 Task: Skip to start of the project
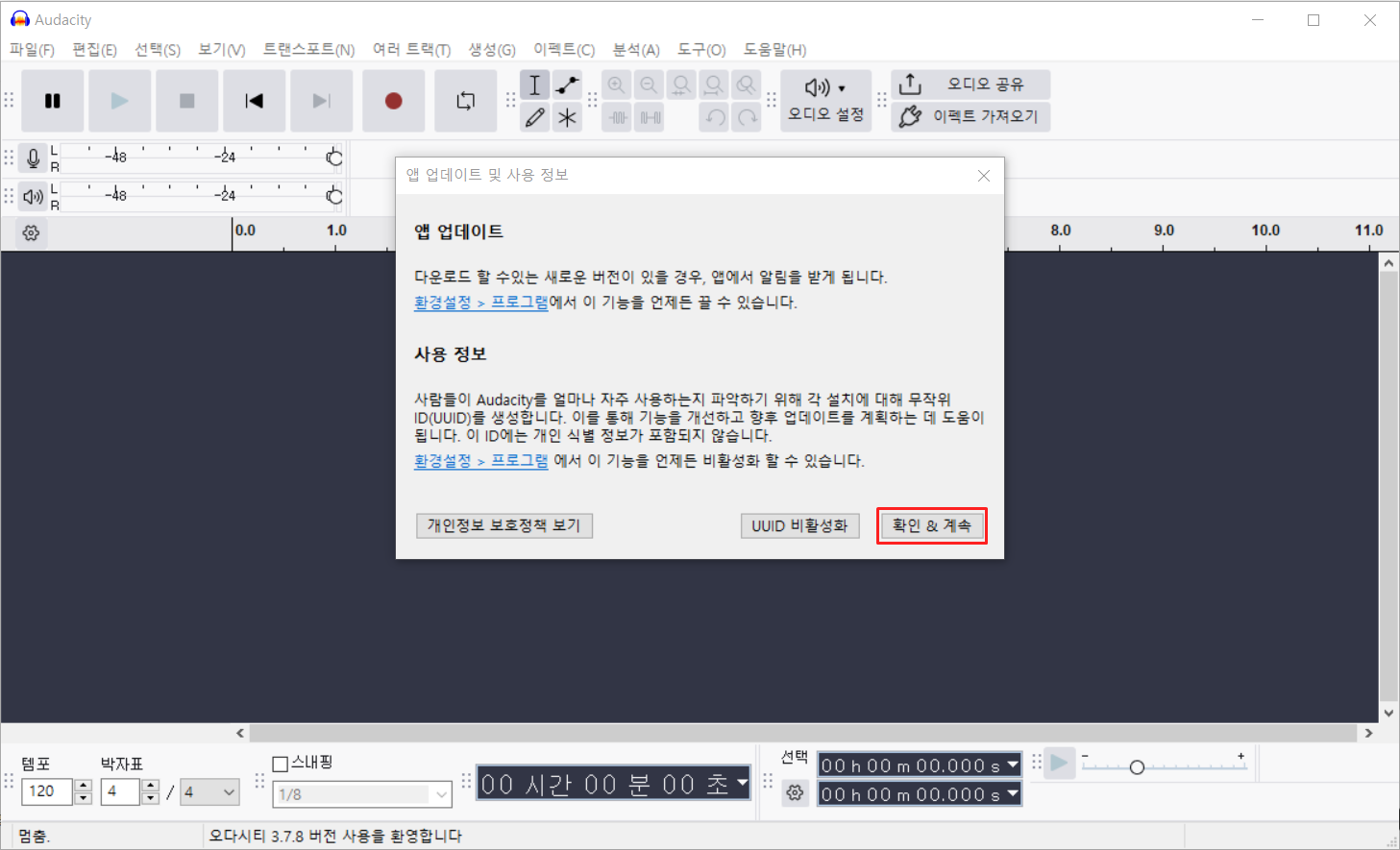tap(255, 101)
